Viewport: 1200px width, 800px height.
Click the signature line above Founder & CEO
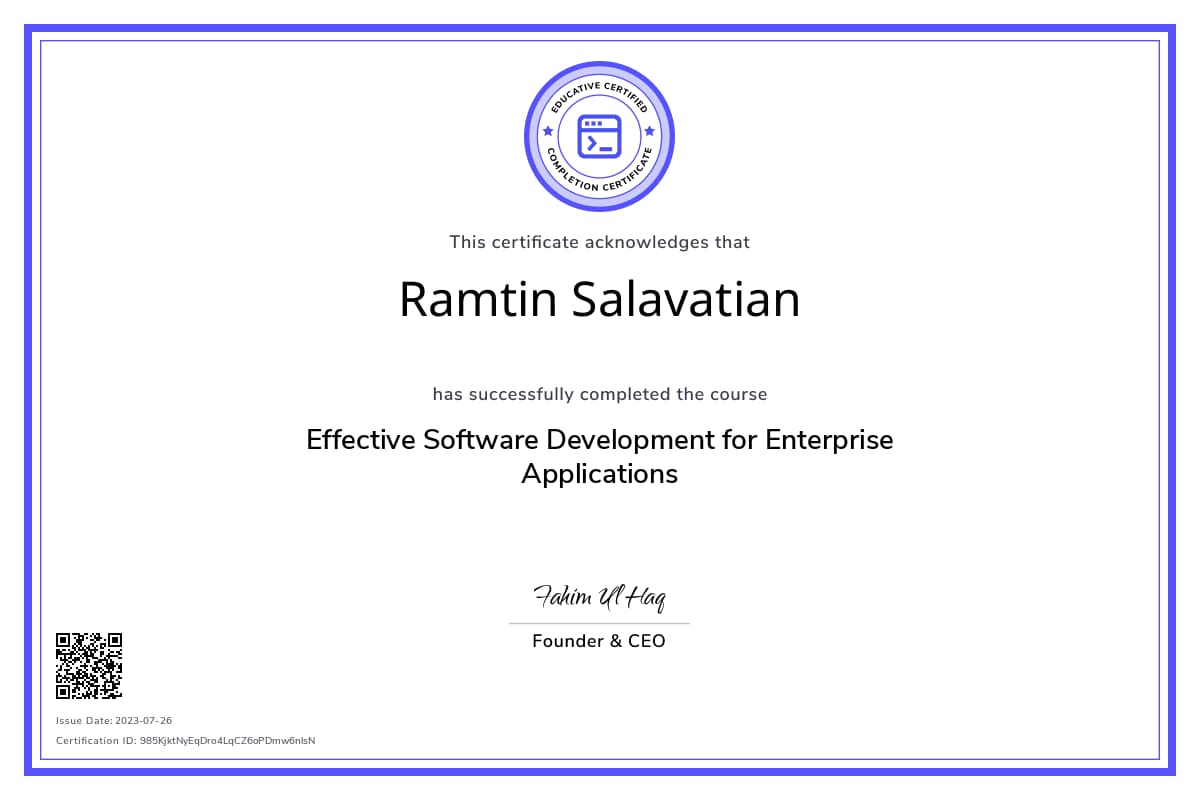599,623
